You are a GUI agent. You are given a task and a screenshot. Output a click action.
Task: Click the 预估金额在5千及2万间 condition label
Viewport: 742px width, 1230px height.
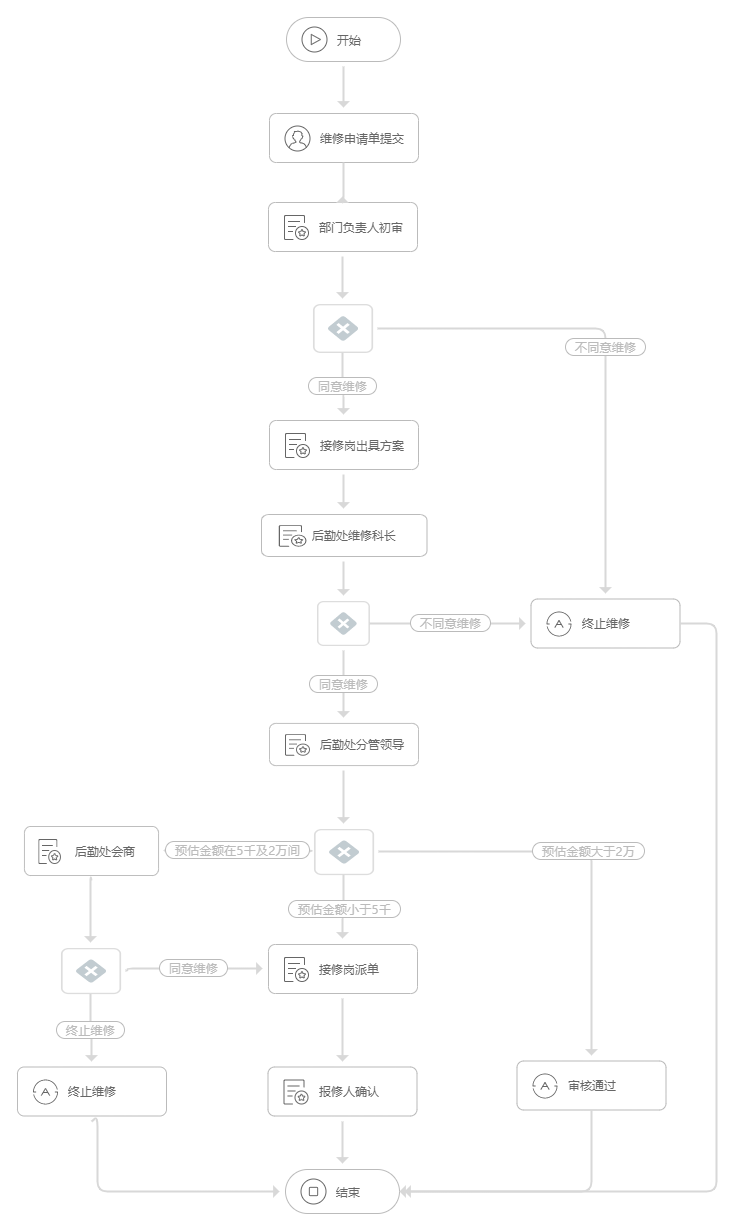tap(237, 851)
